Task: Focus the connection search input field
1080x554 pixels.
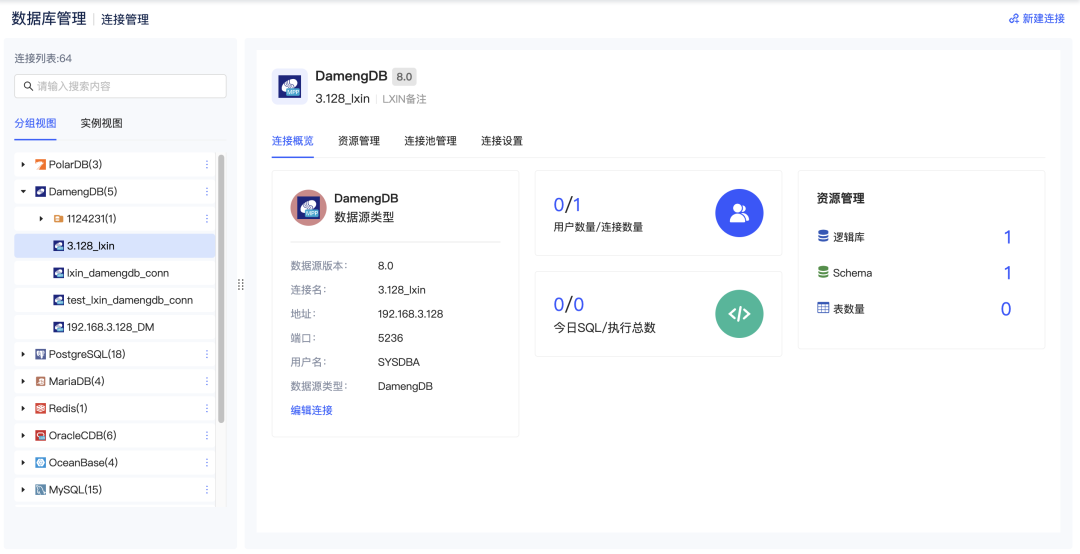Action: click(x=121, y=86)
